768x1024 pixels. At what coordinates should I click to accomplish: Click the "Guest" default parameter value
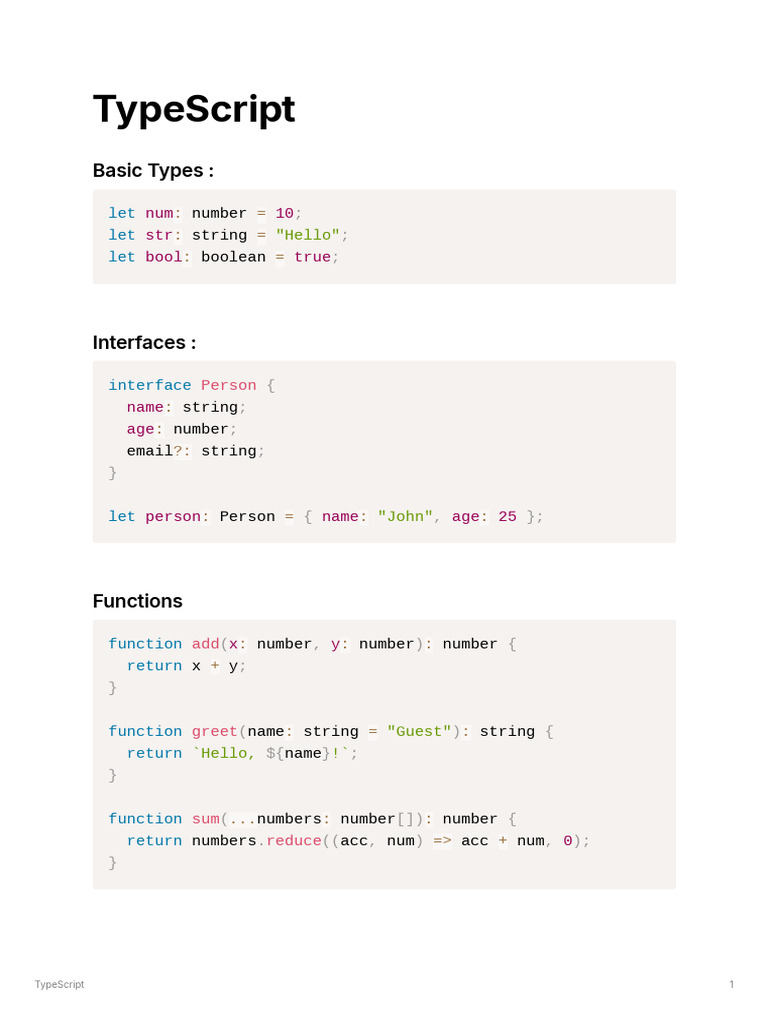(x=419, y=731)
